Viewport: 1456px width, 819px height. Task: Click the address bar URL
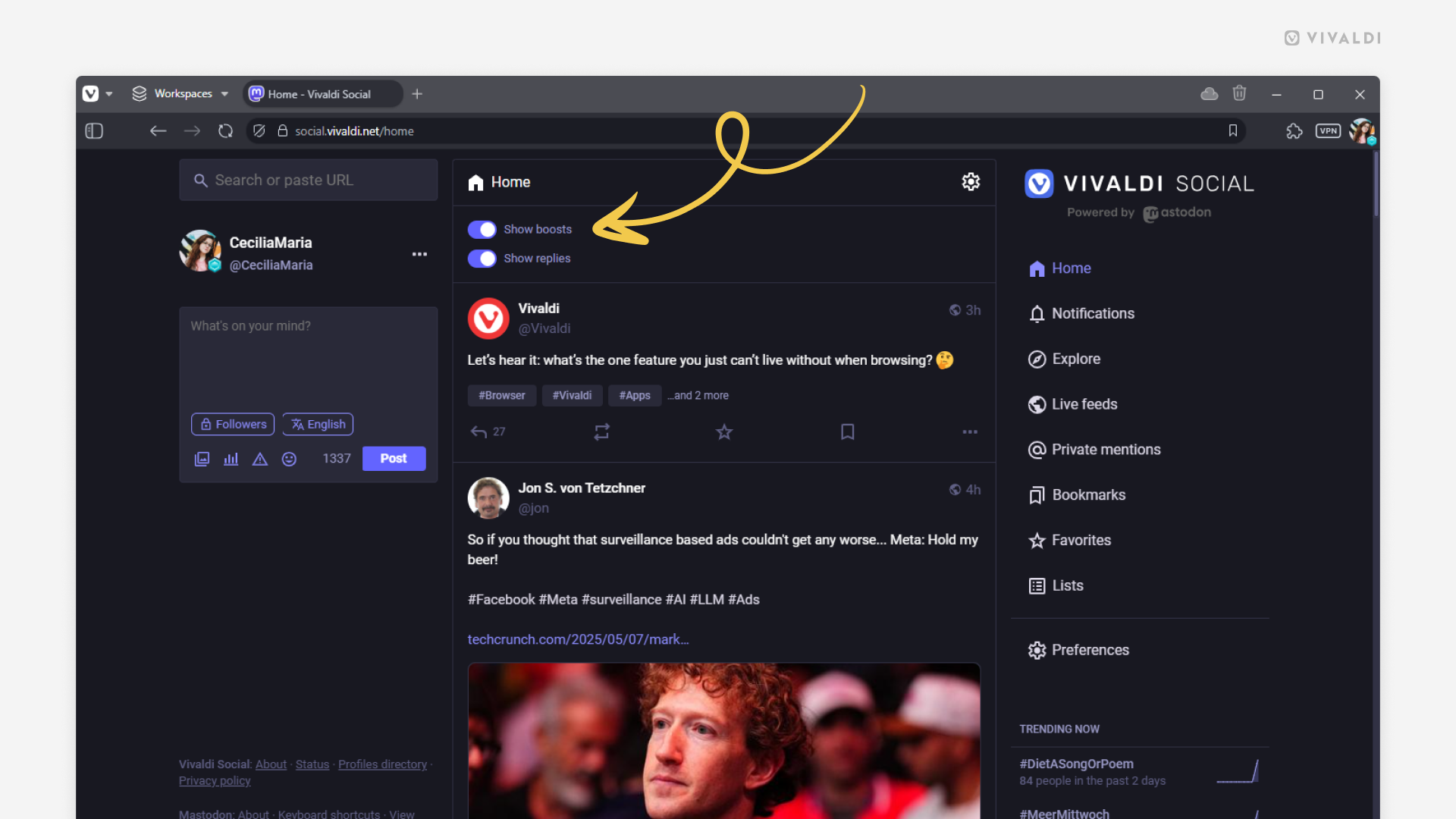tap(354, 131)
